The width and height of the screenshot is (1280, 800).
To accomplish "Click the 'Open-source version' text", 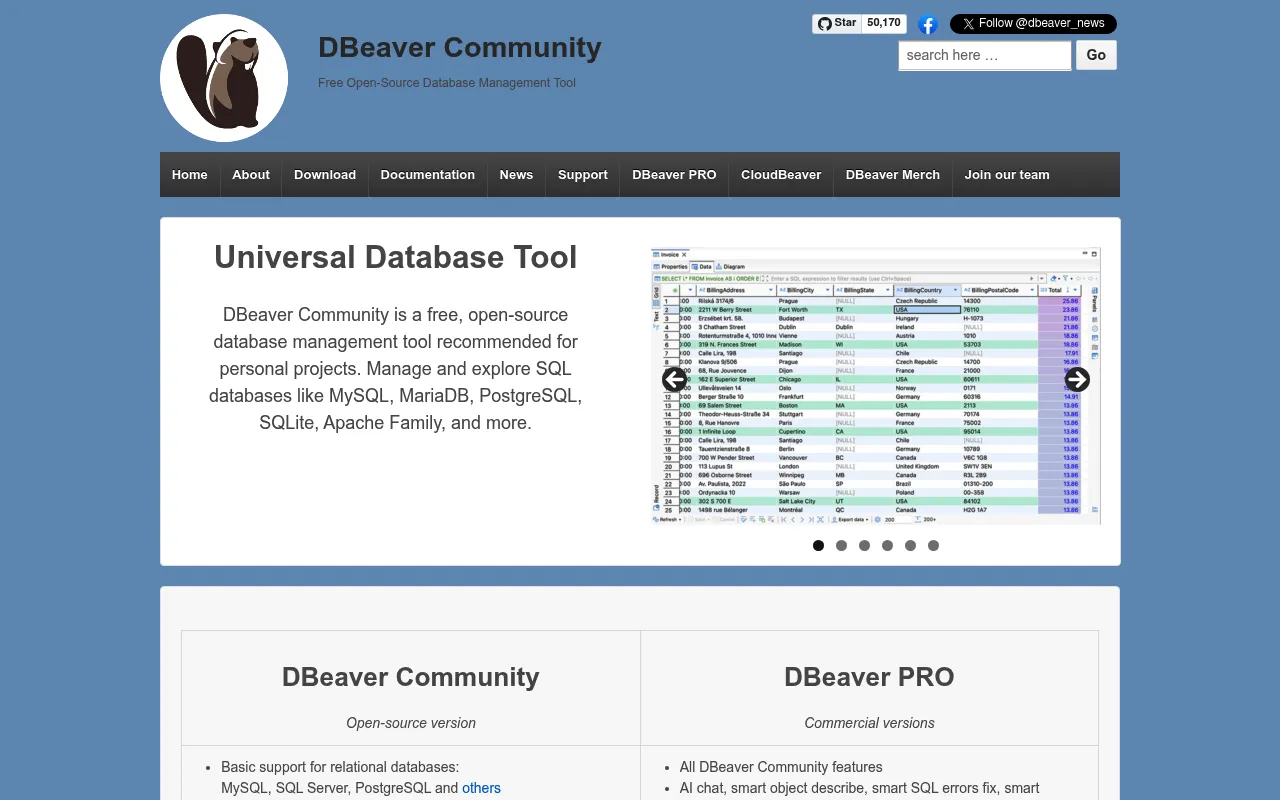I will coord(411,723).
